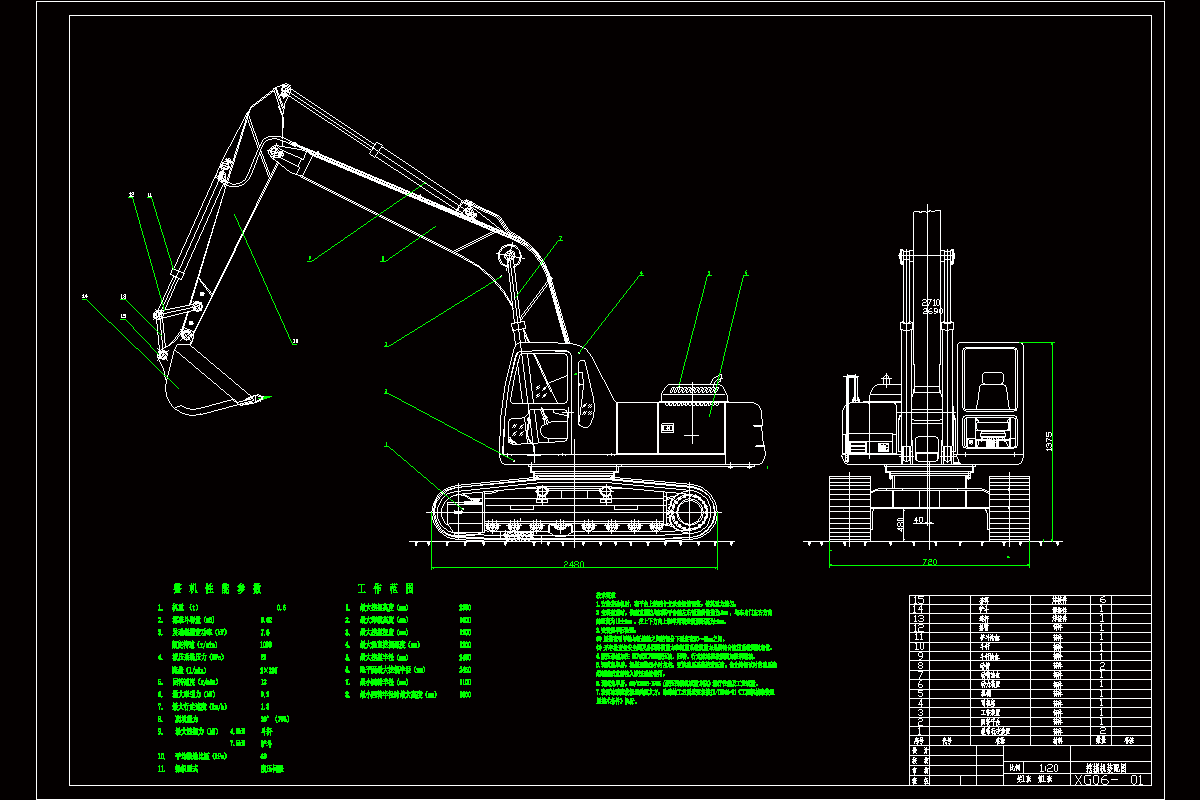Click the 1000 value in parameters list
This screenshot has width=1200, height=800.
click(265, 645)
